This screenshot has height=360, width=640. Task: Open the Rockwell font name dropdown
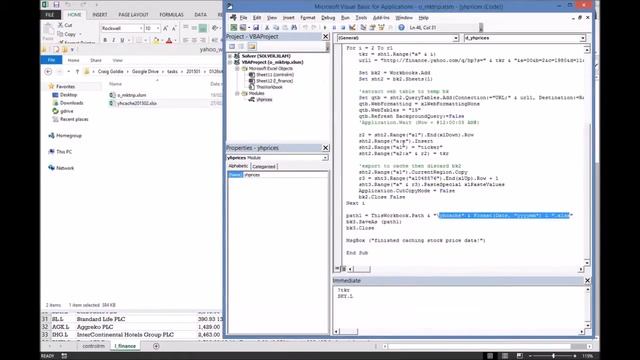pyautogui.click(x=141, y=28)
